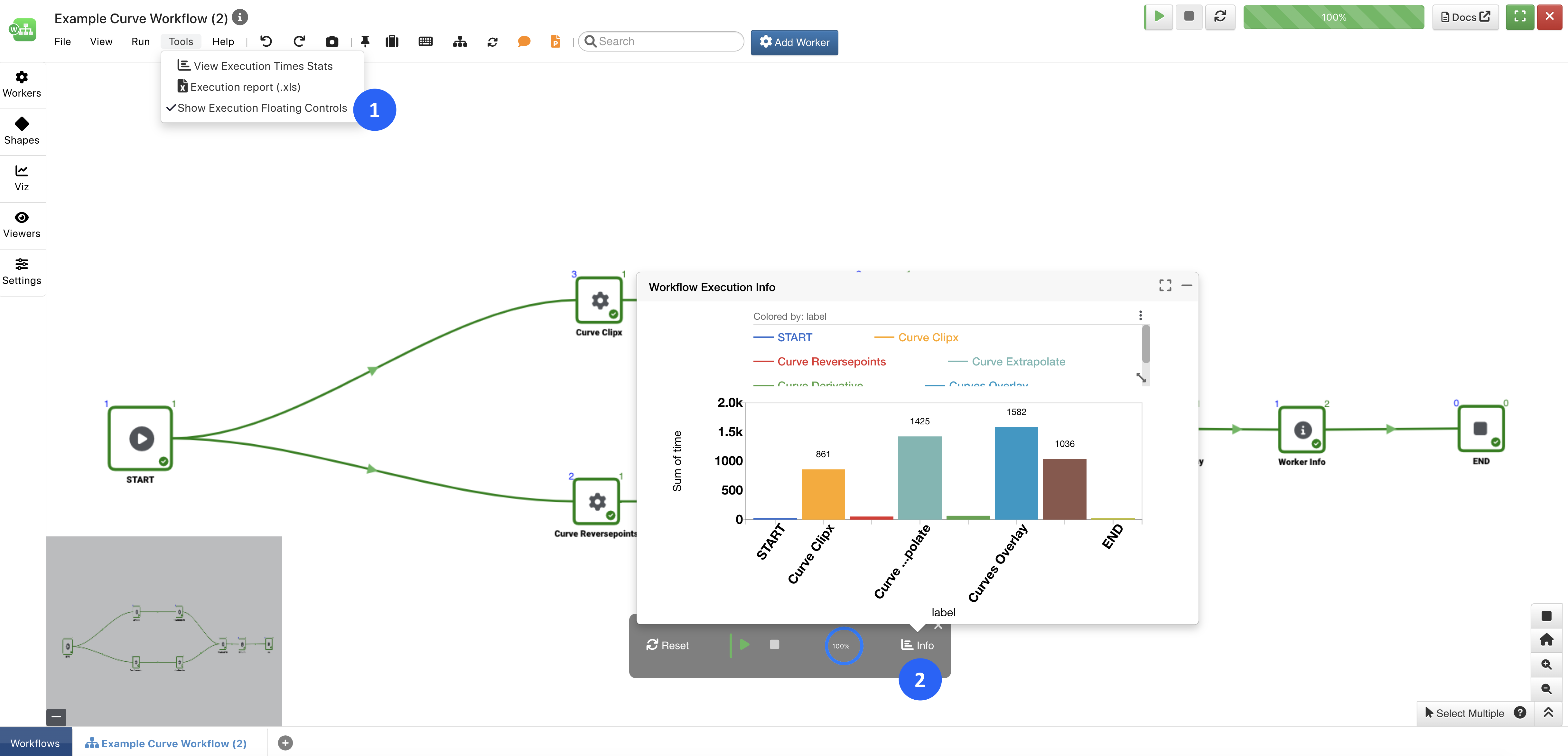Image resolution: width=1568 pixels, height=756 pixels.
Task: Open the Viewers panel
Action: (22, 224)
